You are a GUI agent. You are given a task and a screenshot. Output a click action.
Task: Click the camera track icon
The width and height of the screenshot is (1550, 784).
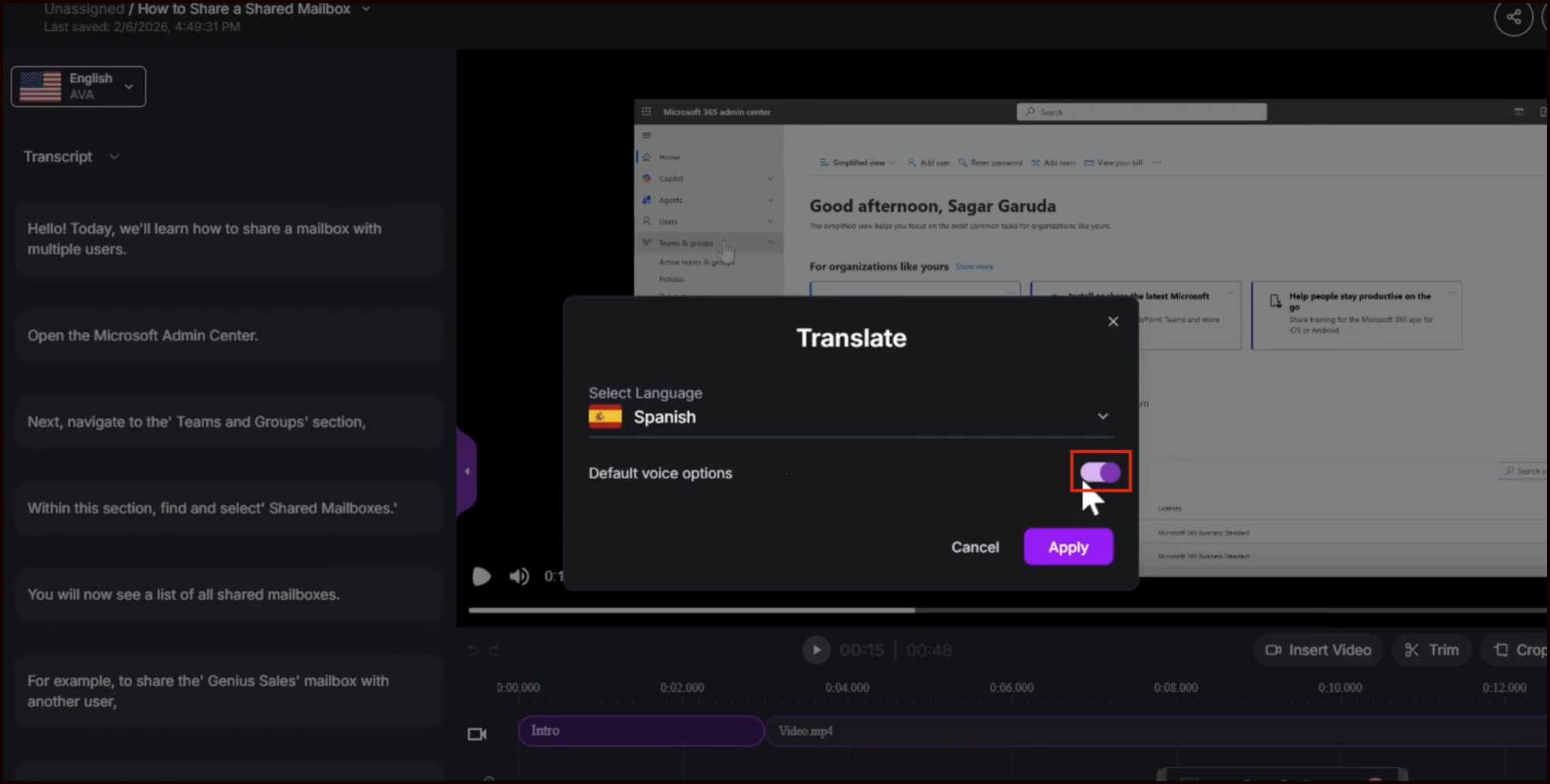pyautogui.click(x=477, y=734)
